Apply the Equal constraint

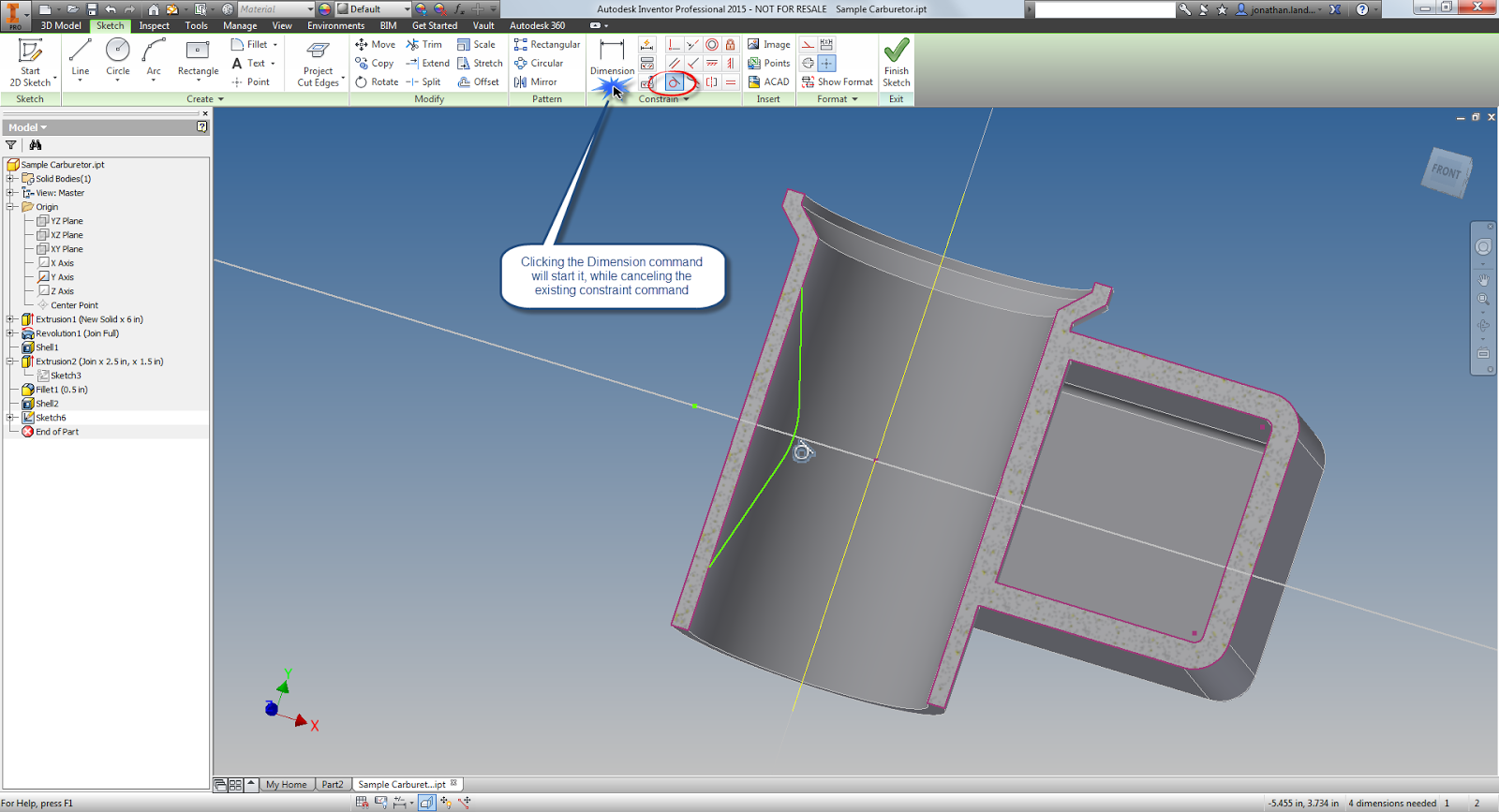pos(730,81)
